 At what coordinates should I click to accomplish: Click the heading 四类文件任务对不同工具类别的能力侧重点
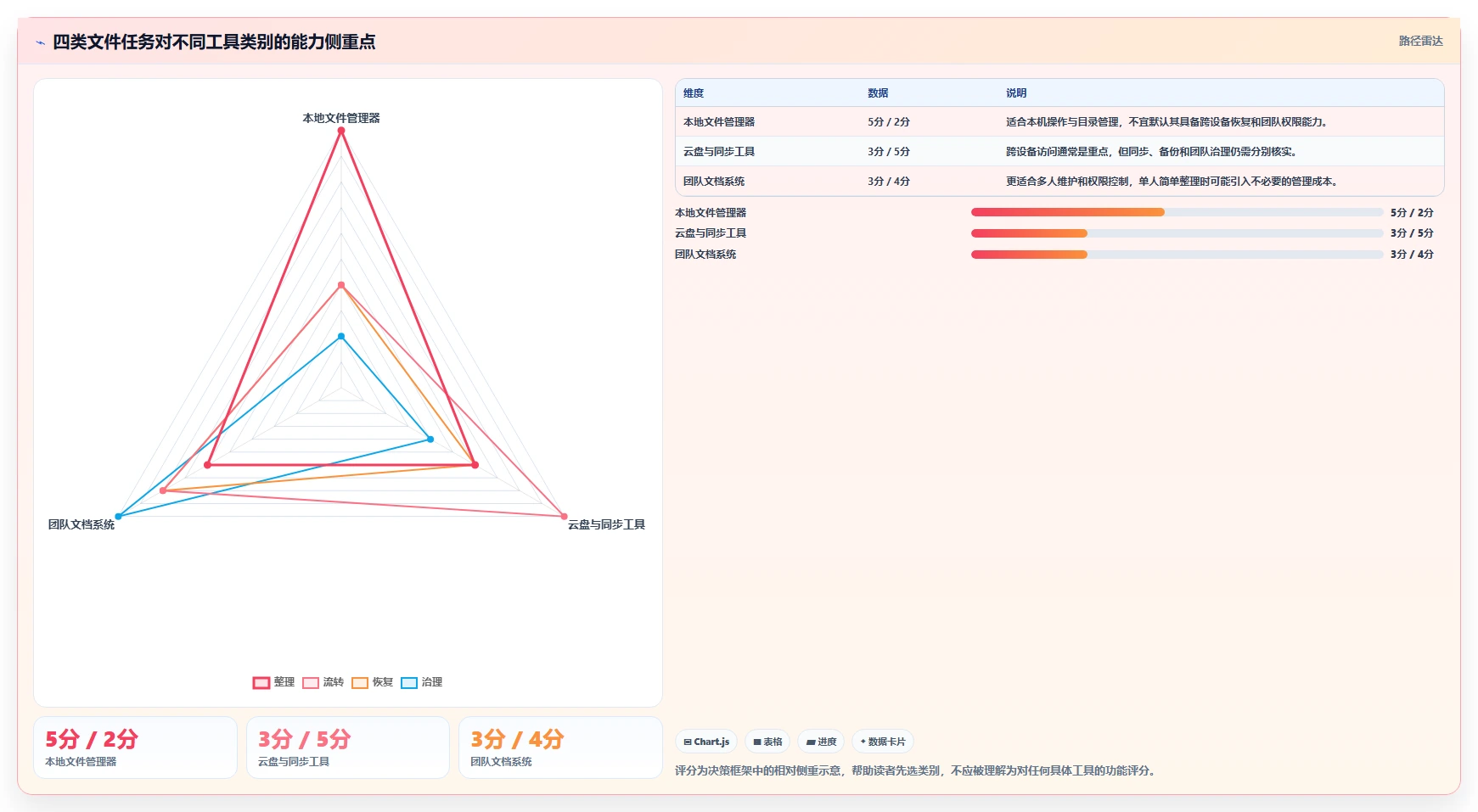214,42
